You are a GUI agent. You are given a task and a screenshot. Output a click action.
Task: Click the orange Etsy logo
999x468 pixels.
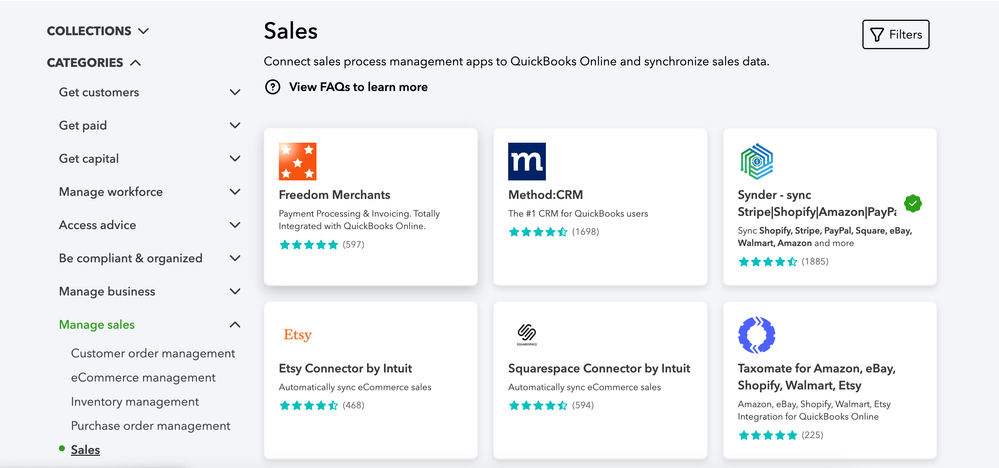coord(297,335)
